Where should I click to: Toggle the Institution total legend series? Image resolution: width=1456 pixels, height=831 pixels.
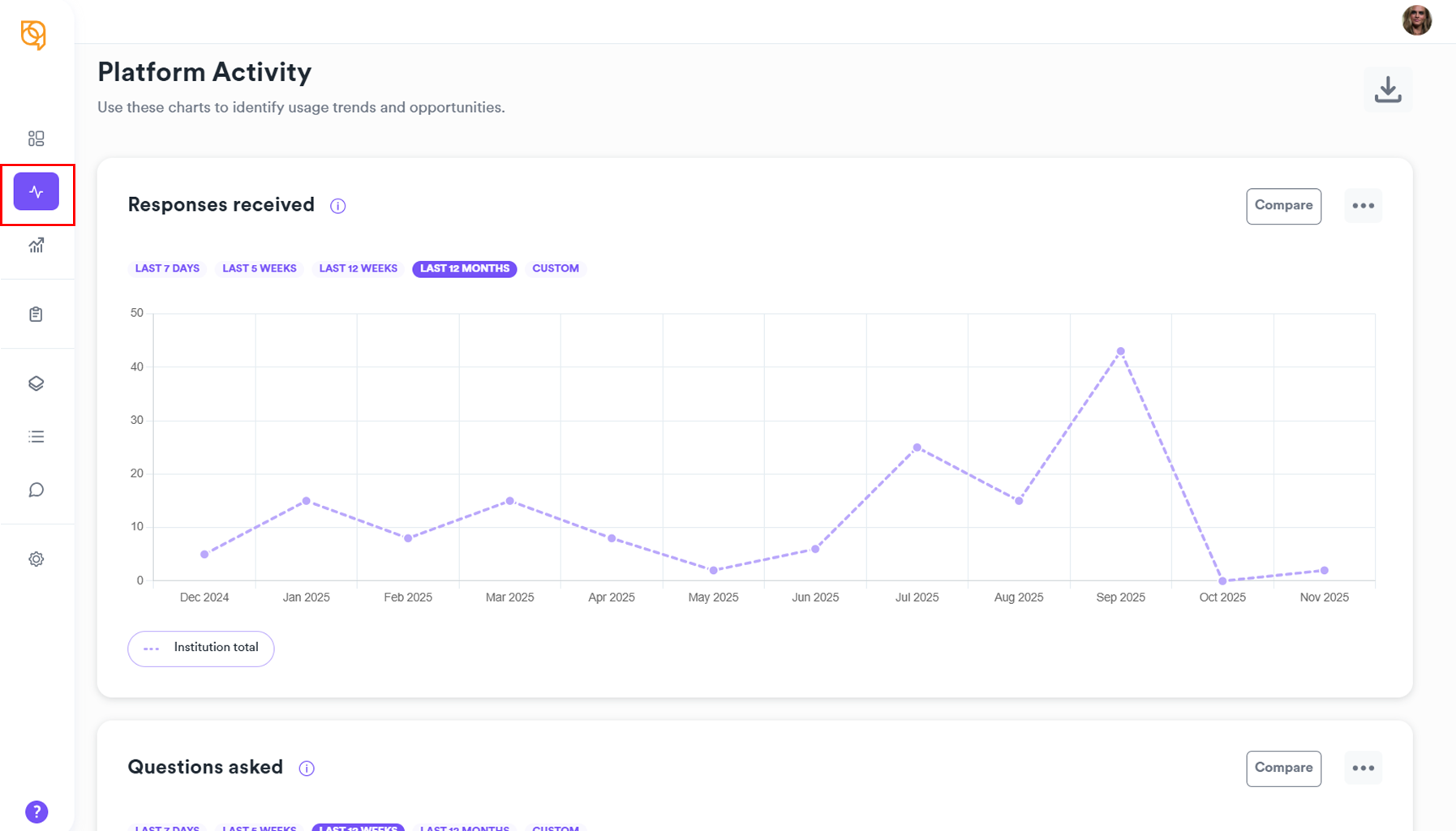pos(200,649)
